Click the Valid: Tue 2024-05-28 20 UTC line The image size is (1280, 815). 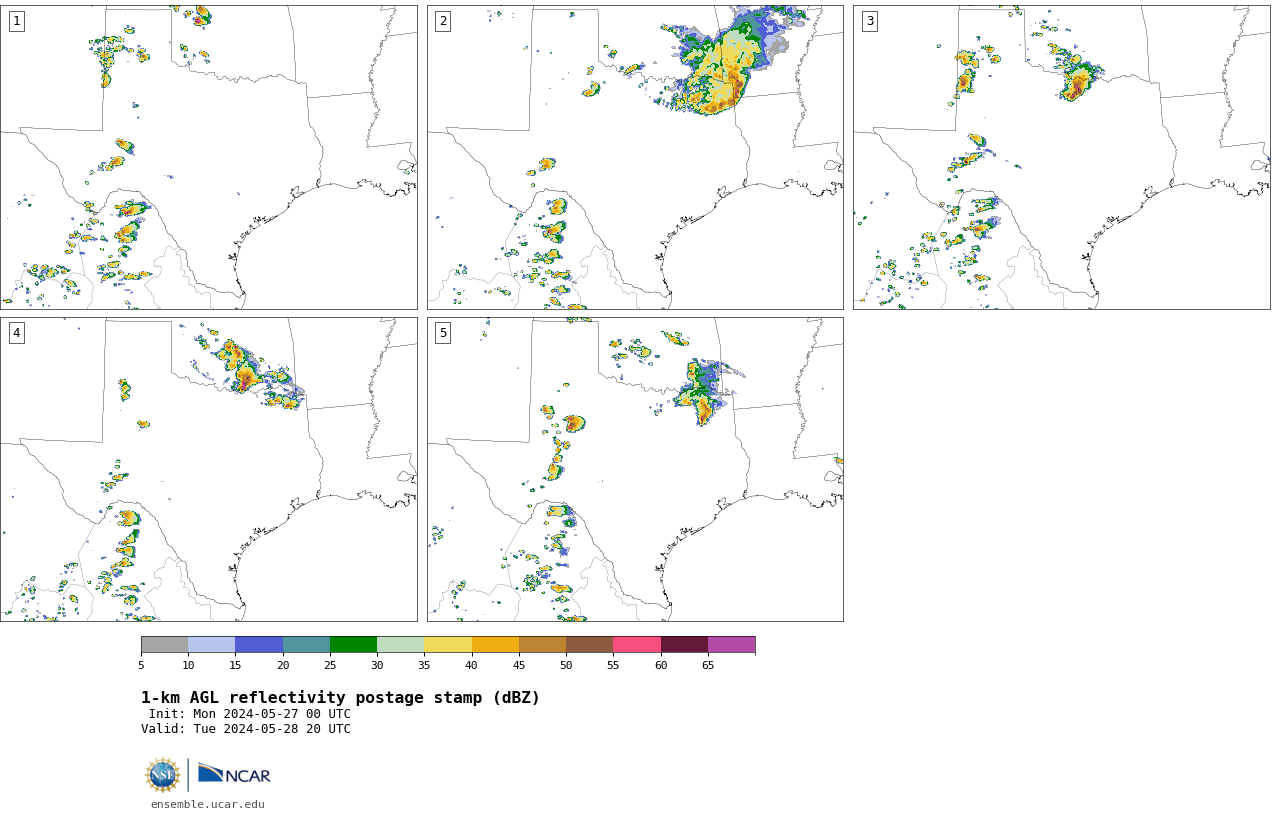(x=246, y=729)
